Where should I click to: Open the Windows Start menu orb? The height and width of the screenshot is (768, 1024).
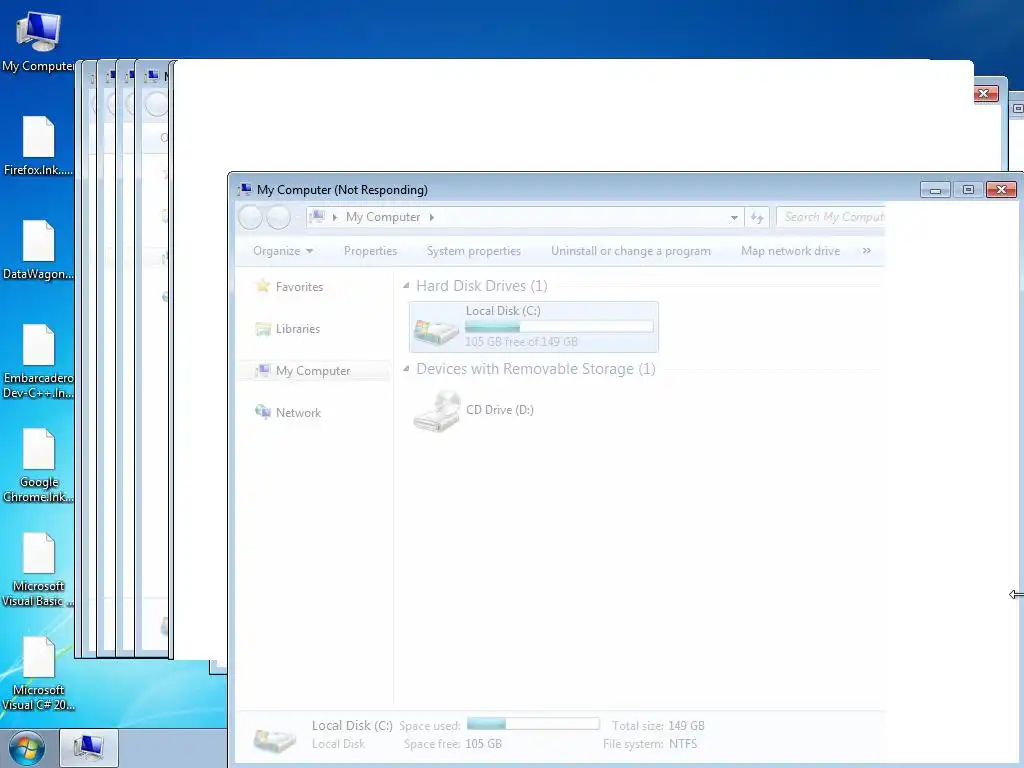click(27, 748)
